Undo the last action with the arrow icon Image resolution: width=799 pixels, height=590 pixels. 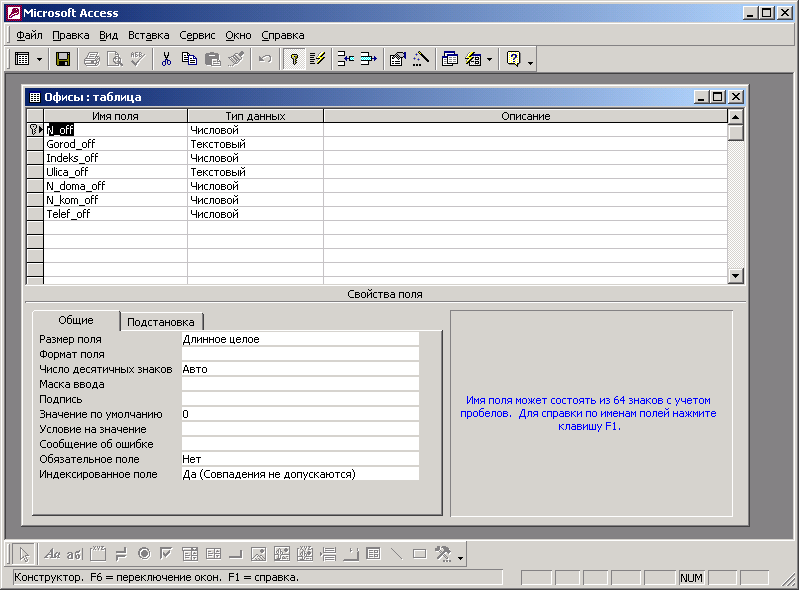(264, 59)
